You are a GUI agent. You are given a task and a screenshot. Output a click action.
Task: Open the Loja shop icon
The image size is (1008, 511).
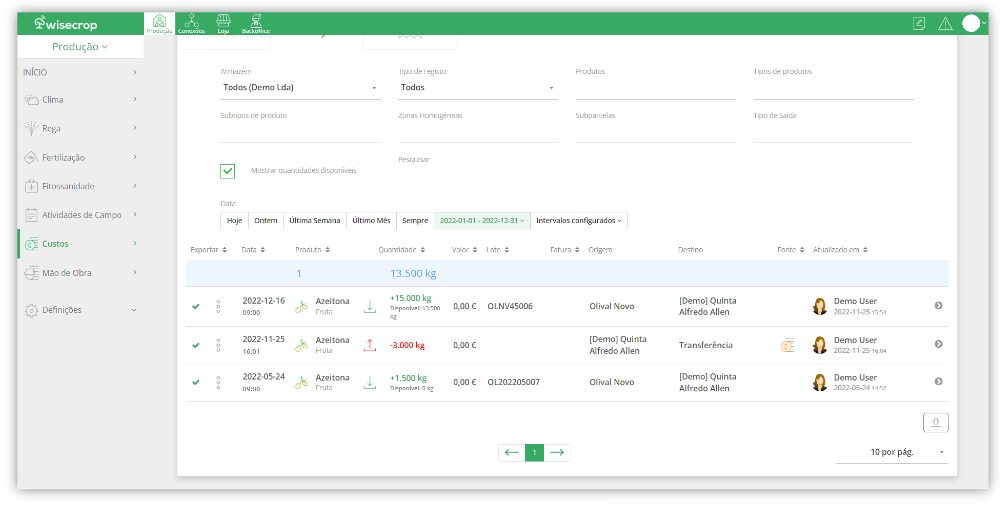[x=223, y=23]
